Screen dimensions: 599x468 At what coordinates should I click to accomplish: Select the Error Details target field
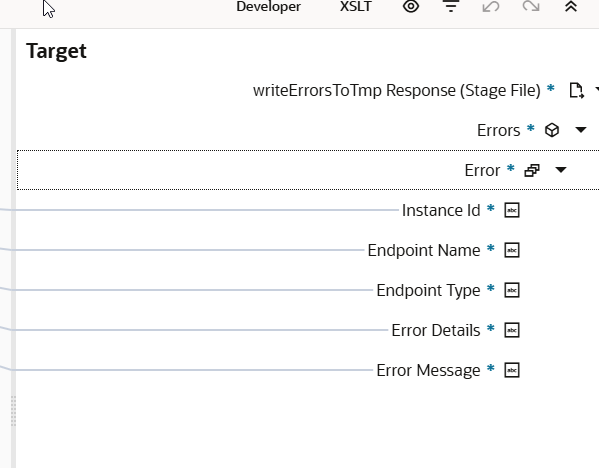(x=435, y=330)
